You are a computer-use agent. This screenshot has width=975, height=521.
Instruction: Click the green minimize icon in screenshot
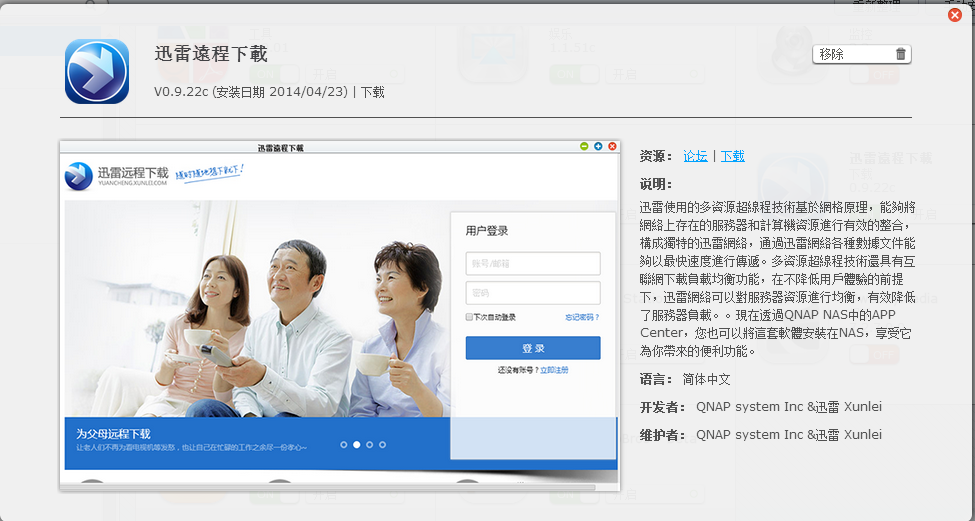click(x=584, y=146)
